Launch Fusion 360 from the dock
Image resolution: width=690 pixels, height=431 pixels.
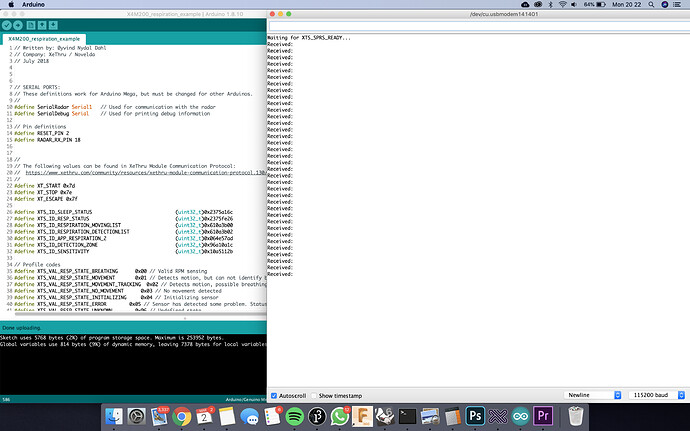362,416
